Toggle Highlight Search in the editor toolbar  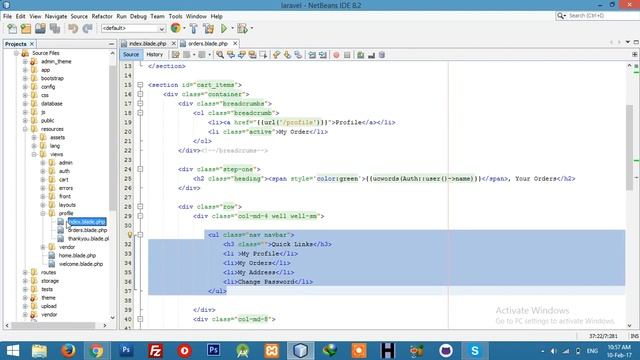(252, 55)
